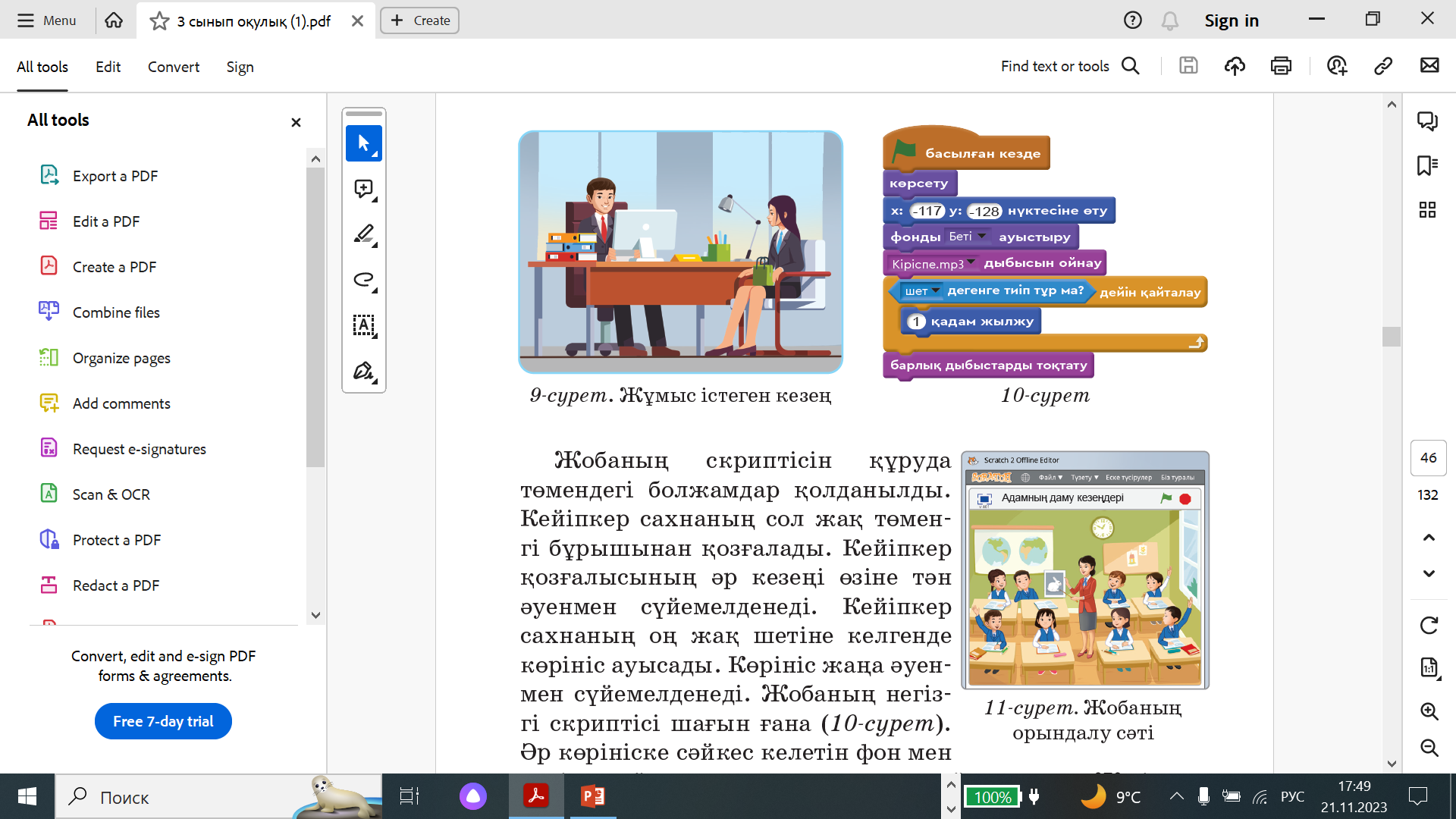This screenshot has height=819, width=1456.
Task: Click the current page number field
Action: click(x=1428, y=457)
